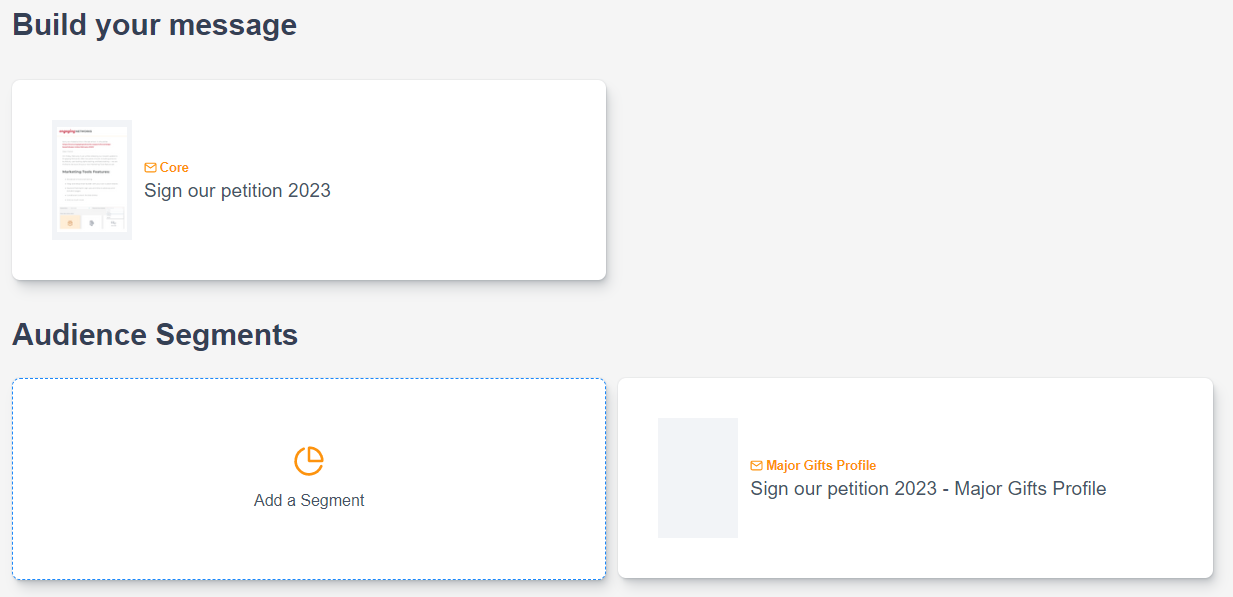Click the orange 'Core' label
Viewport: 1233px width, 597px height.
(174, 168)
